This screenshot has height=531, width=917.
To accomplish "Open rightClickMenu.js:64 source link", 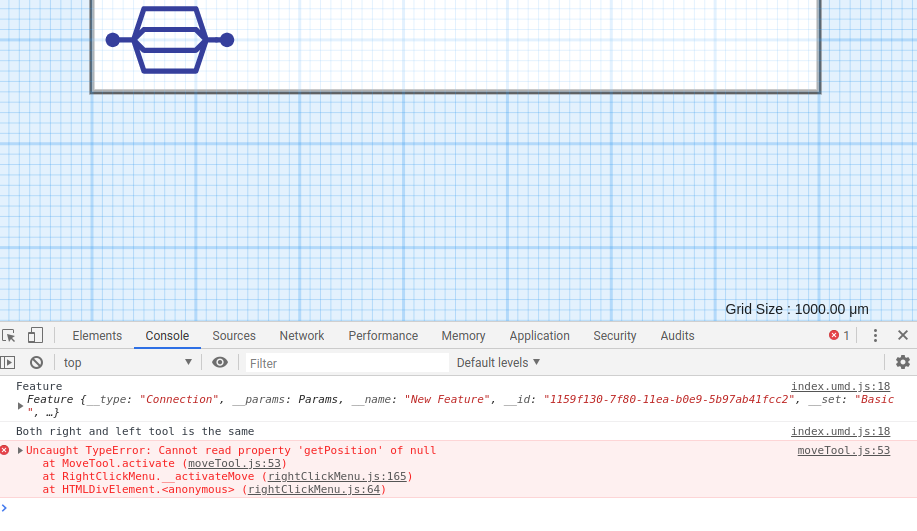I will coord(314,489).
